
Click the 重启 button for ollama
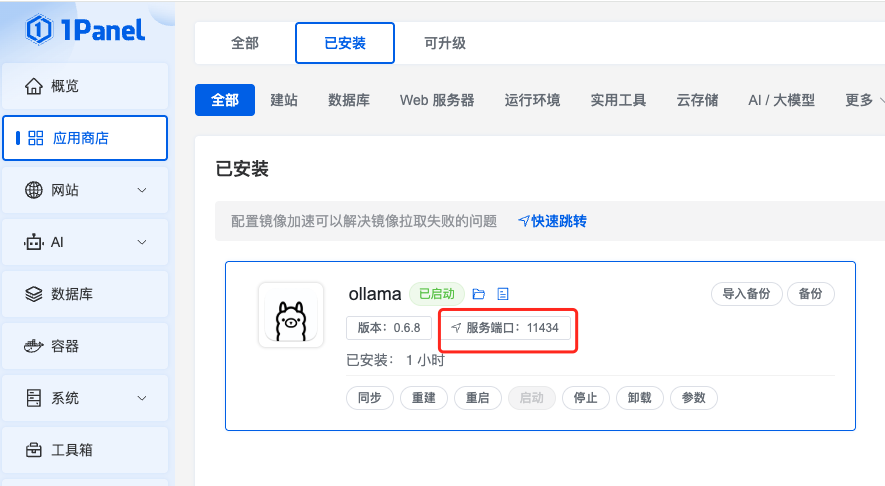[x=477, y=397]
